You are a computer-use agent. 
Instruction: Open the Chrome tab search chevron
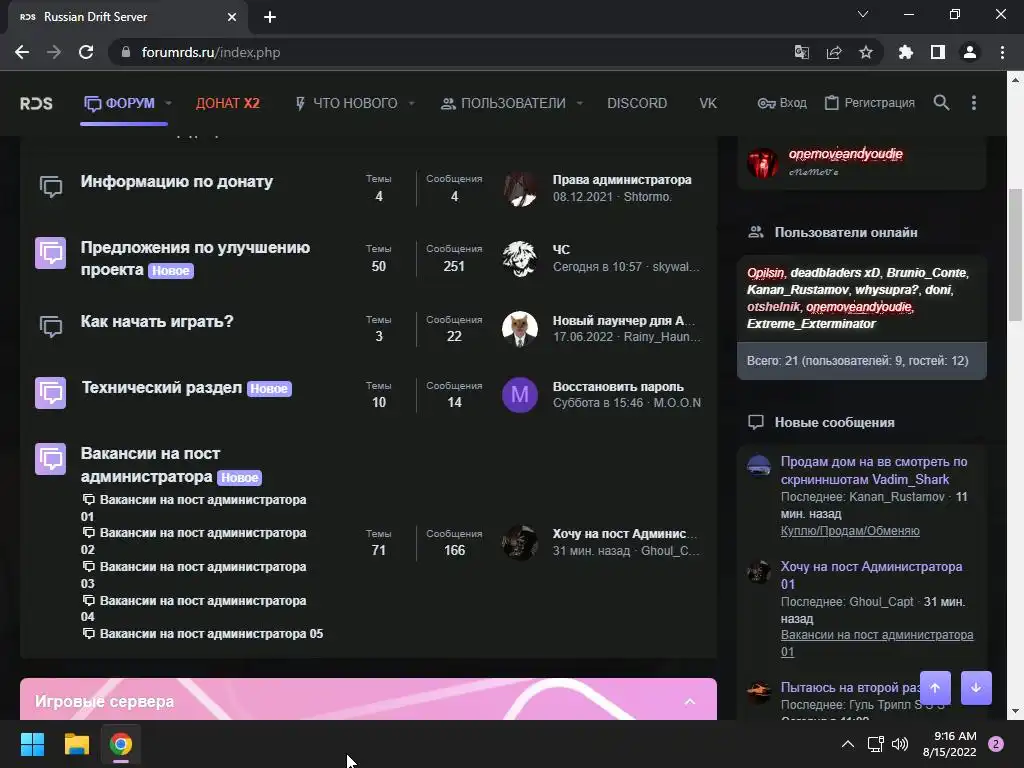point(863,14)
